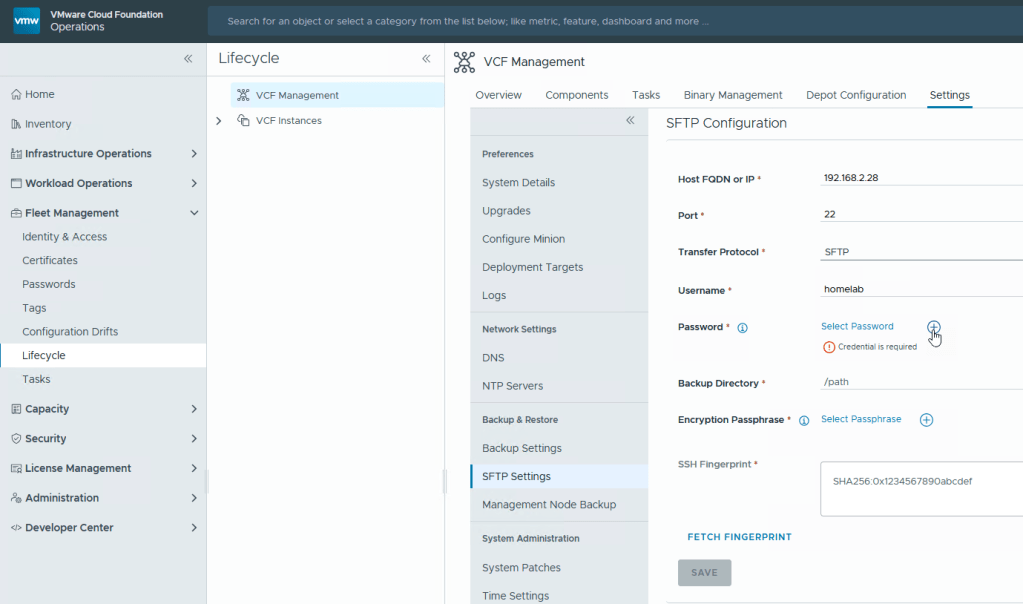This screenshot has height=604, width=1023.
Task: Click the Fetch Fingerprint button
Action: point(739,537)
